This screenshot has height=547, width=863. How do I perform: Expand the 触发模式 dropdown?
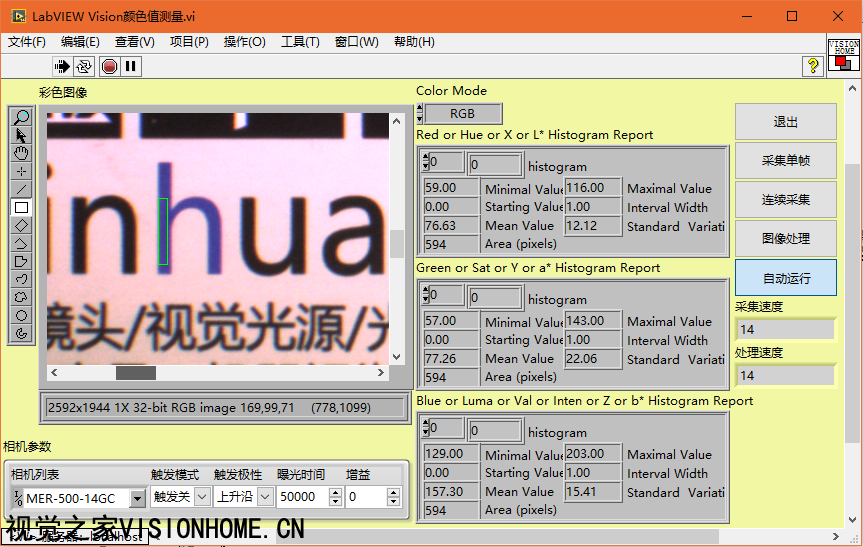[201, 497]
